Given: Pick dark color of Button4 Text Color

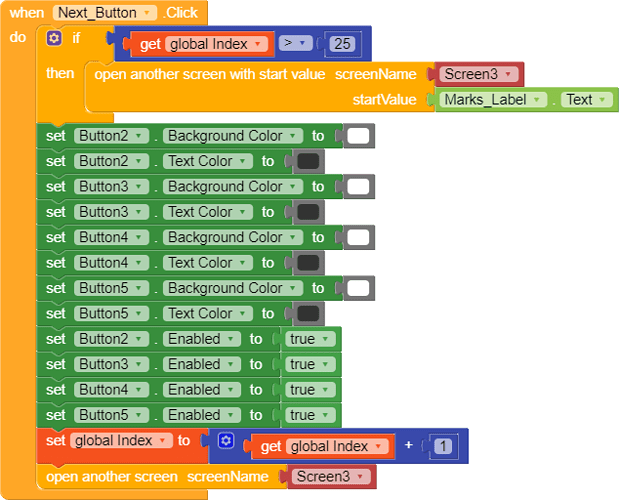Looking at the screenshot, I should 308,262.
